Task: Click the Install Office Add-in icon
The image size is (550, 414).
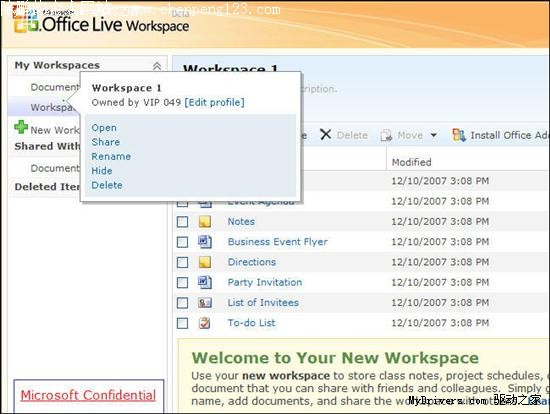Action: click(459, 135)
